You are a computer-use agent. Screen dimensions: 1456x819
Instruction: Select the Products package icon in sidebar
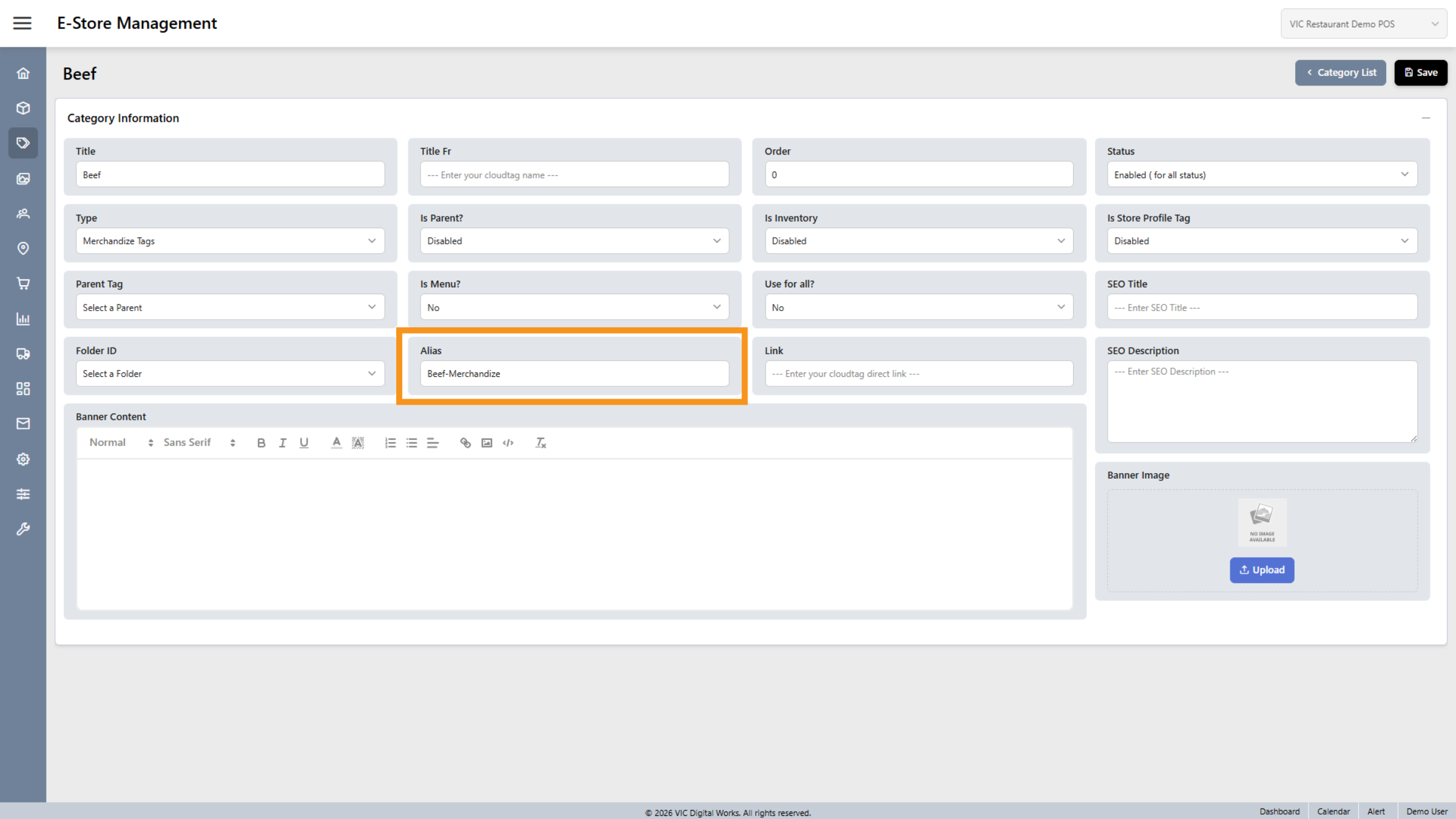(23, 108)
